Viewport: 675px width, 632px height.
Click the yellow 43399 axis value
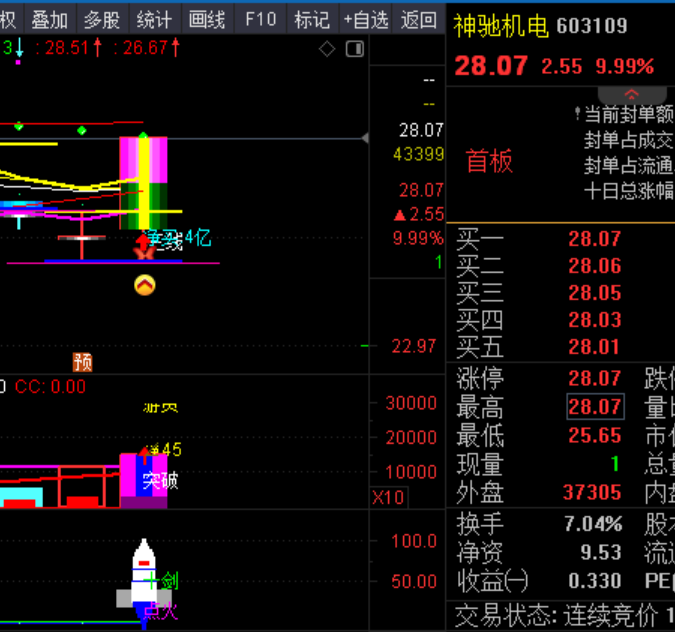point(418,154)
